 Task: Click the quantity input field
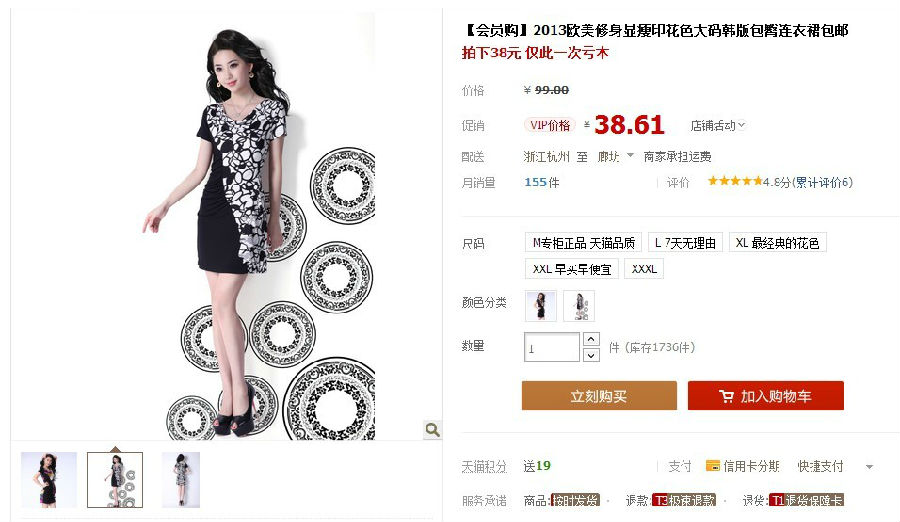coord(552,347)
